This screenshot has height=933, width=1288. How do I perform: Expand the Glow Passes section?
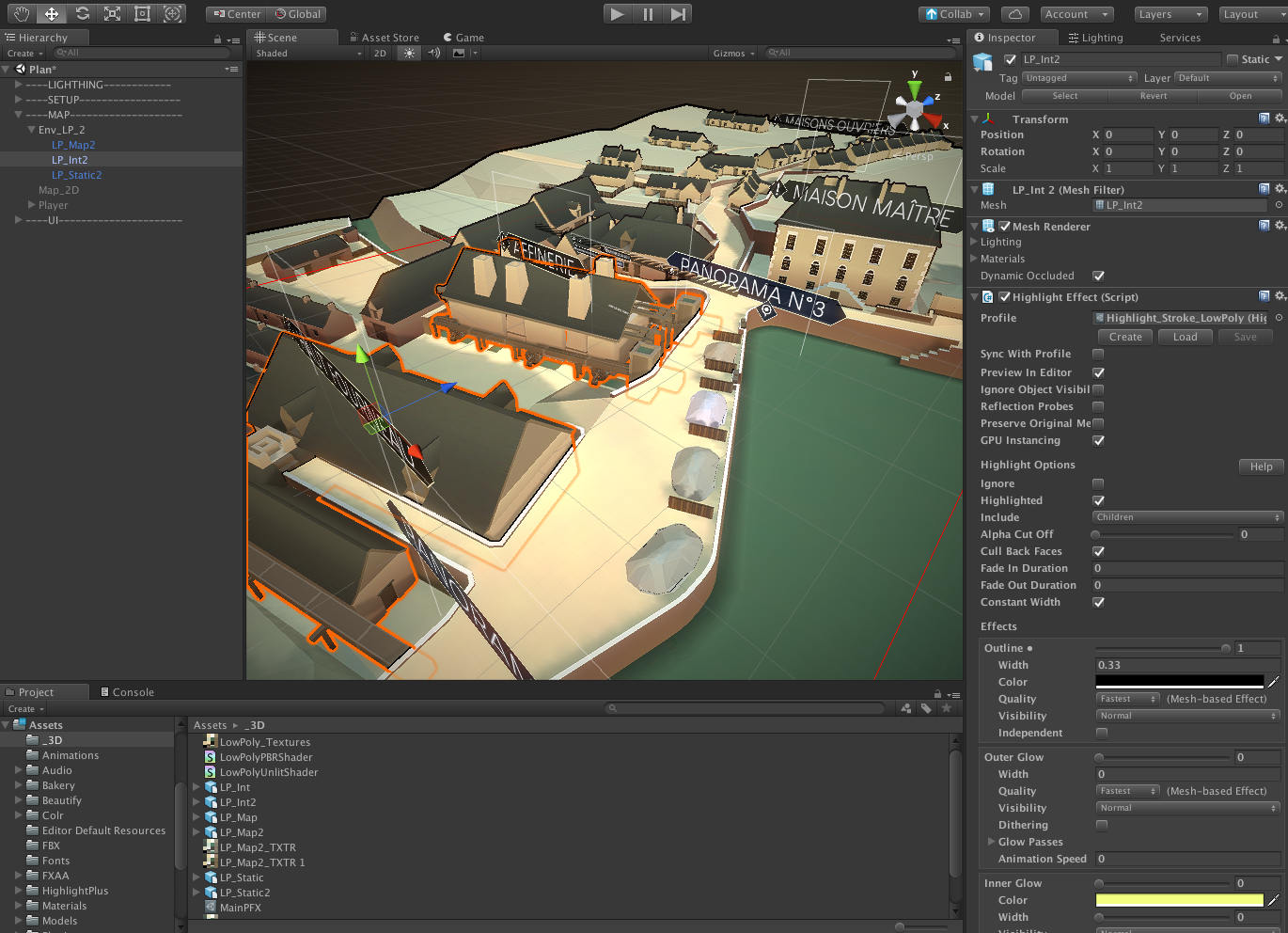[x=991, y=842]
